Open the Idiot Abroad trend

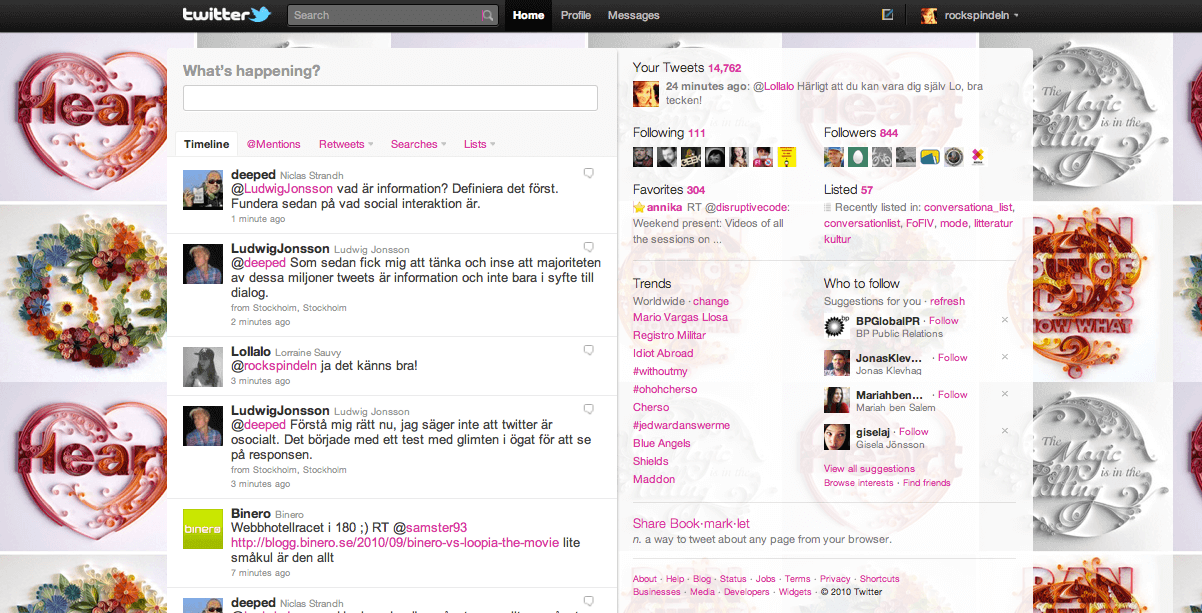click(663, 353)
